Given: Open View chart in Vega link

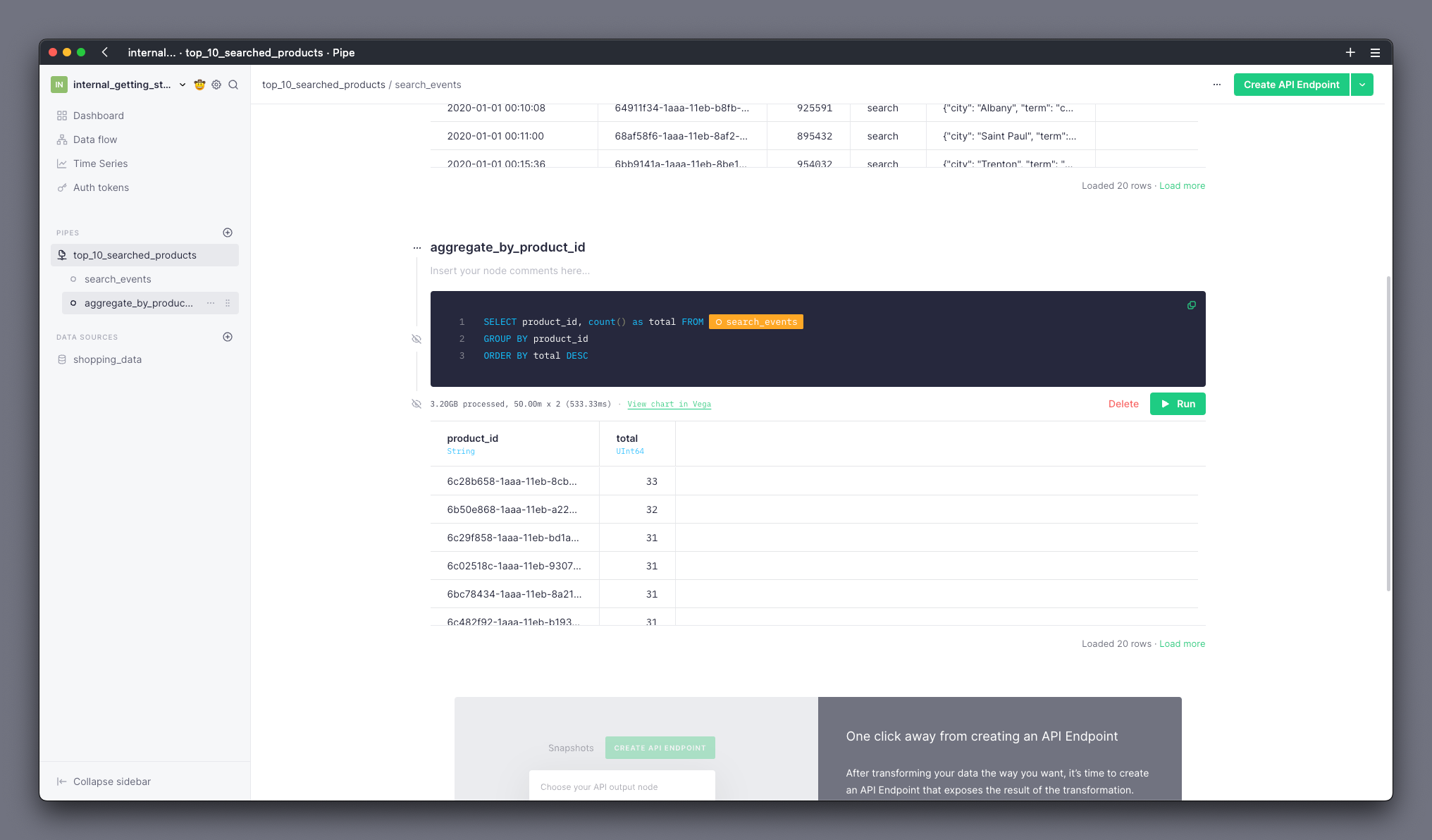Looking at the screenshot, I should [x=669, y=404].
